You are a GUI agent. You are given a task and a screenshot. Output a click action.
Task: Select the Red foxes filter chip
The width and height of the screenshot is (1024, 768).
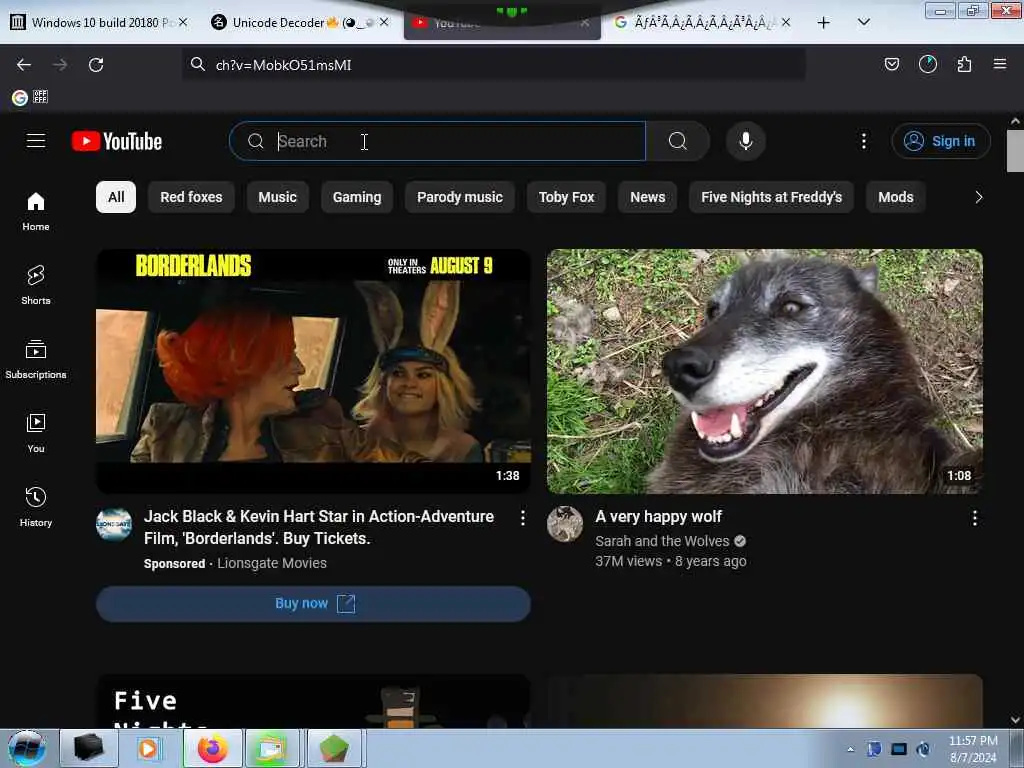(x=191, y=197)
